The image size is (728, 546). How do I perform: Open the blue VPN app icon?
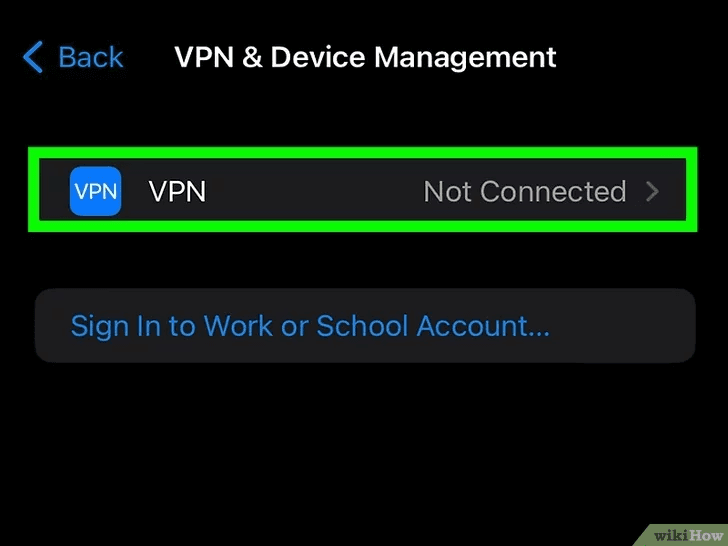pyautogui.click(x=96, y=191)
